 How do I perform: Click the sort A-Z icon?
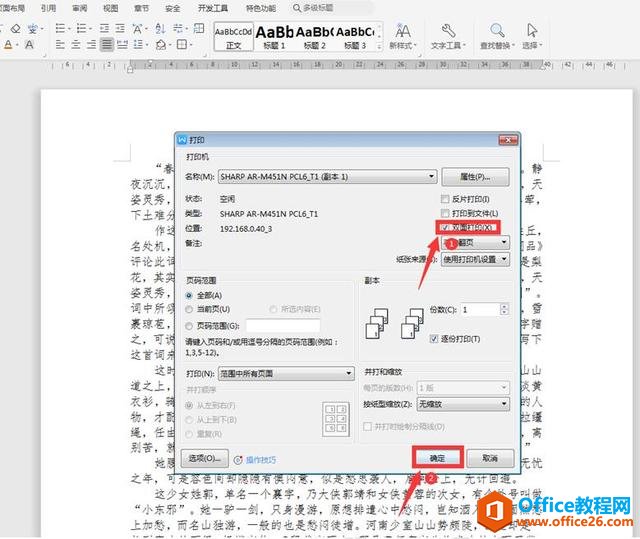(x=160, y=28)
